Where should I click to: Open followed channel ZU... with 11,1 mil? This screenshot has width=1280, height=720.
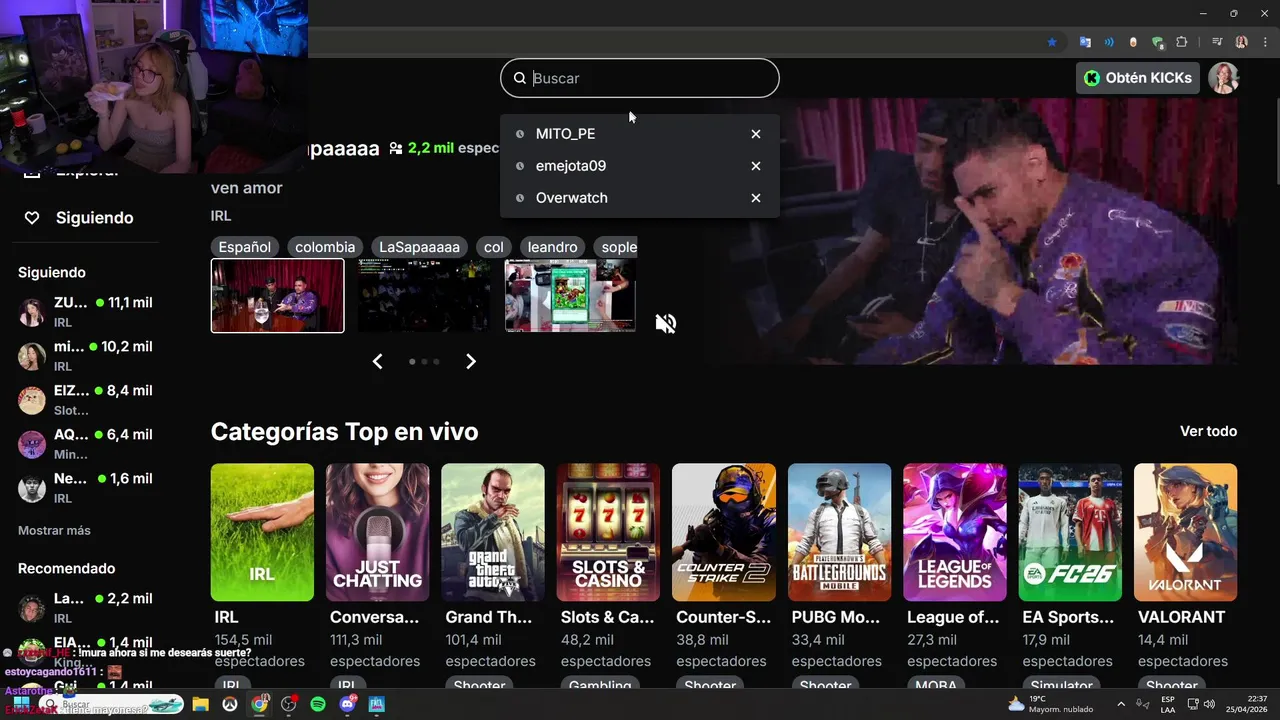[88, 312]
